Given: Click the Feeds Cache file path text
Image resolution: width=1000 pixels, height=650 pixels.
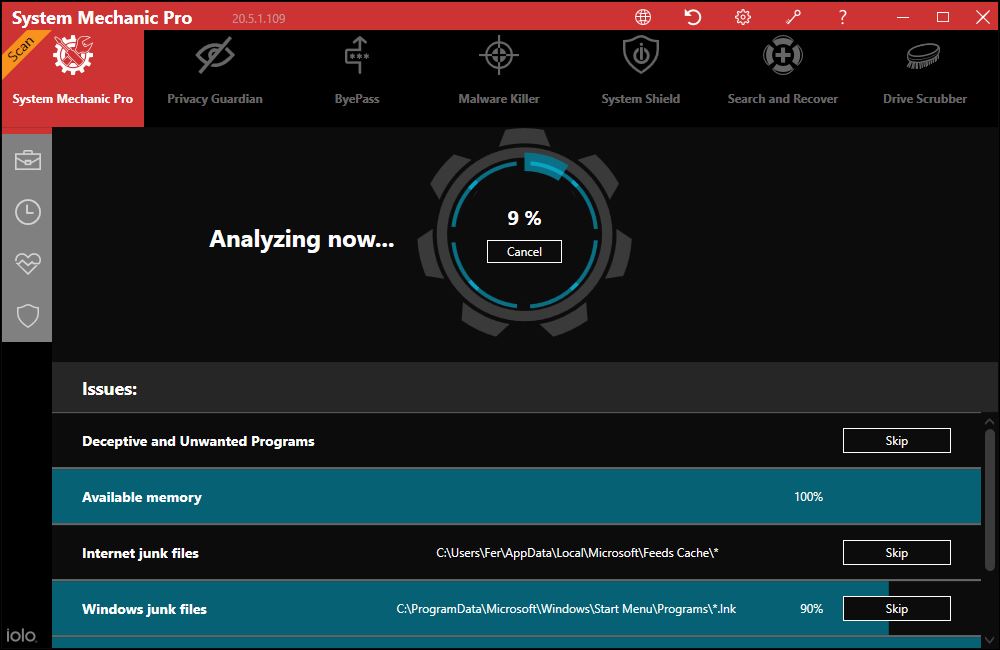Looking at the screenshot, I should click(577, 553).
